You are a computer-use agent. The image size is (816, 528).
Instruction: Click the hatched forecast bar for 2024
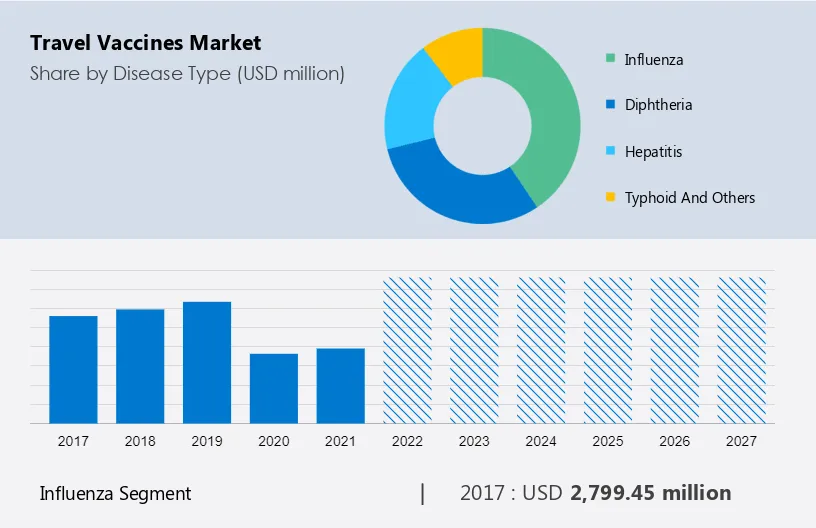click(541, 350)
